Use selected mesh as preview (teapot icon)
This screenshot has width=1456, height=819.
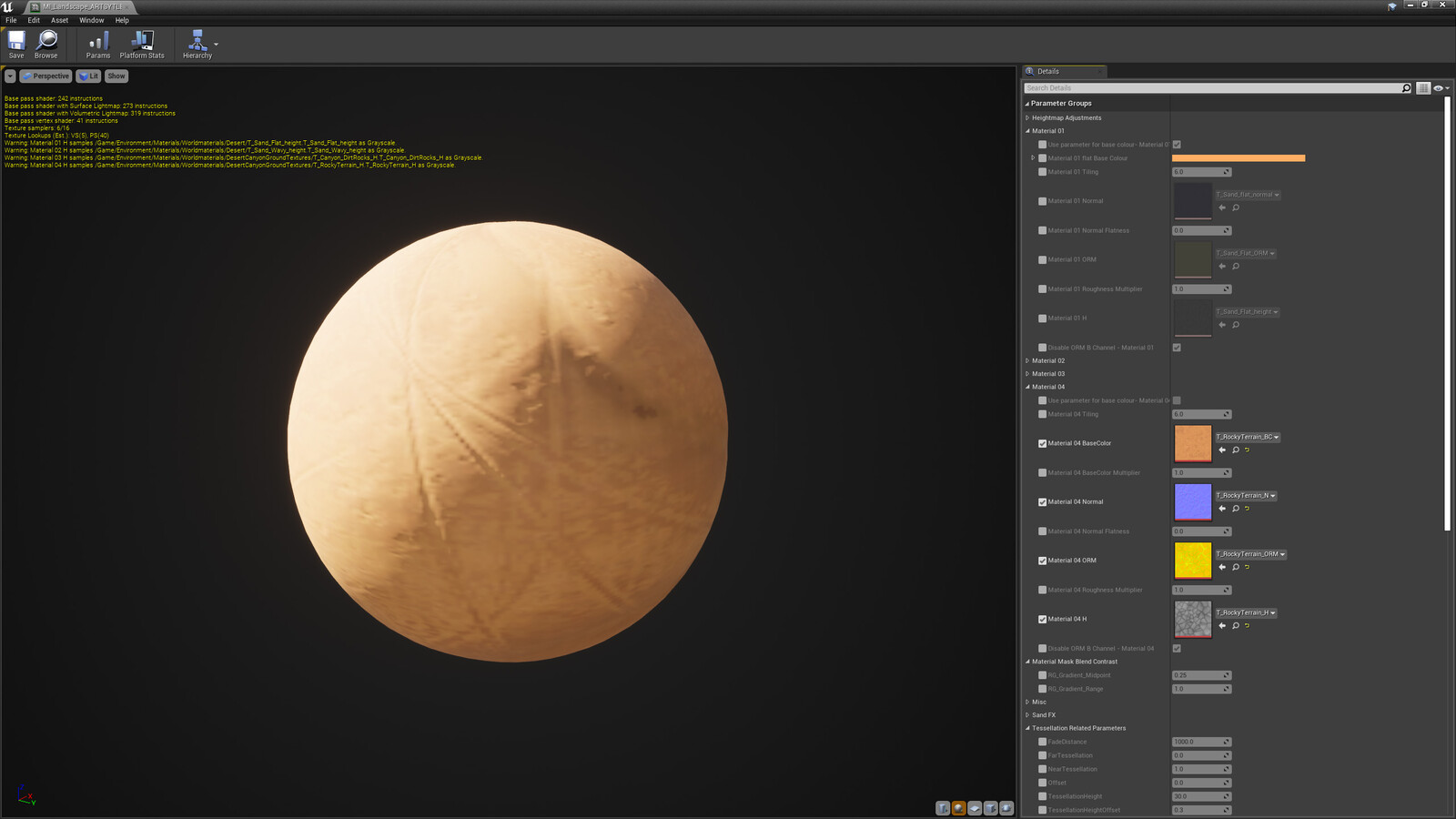[x=1006, y=808]
